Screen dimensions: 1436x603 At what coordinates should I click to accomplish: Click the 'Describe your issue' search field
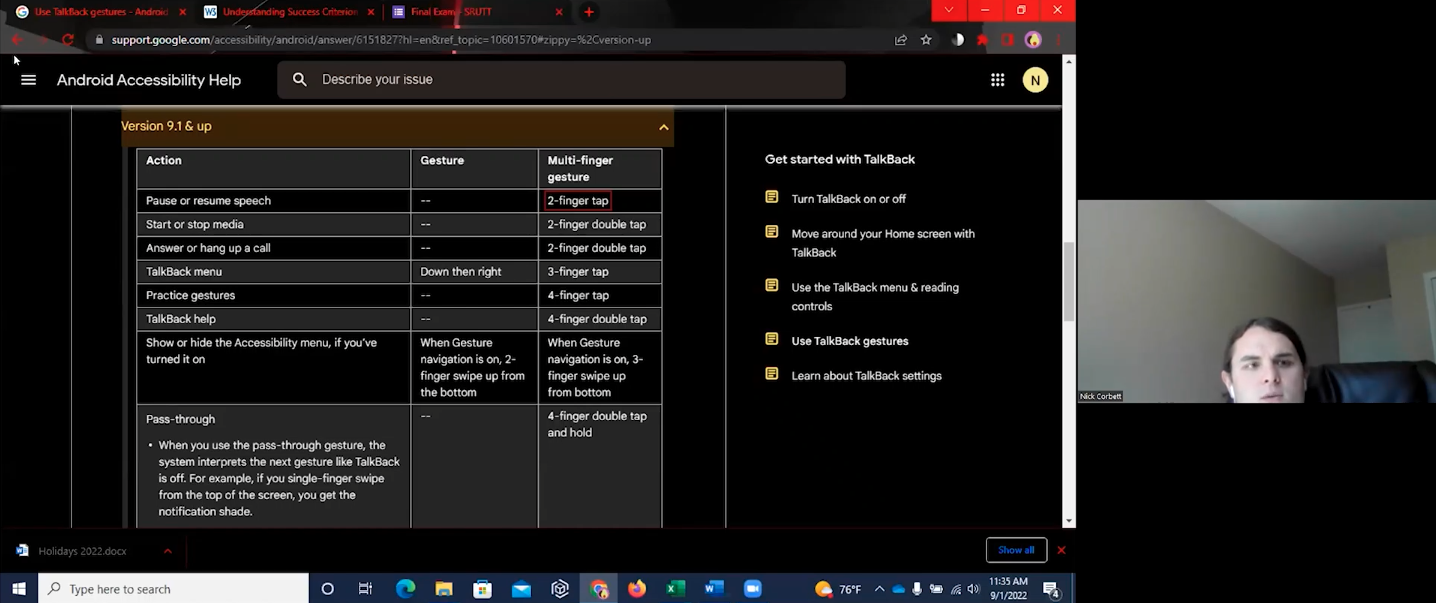pos(560,79)
